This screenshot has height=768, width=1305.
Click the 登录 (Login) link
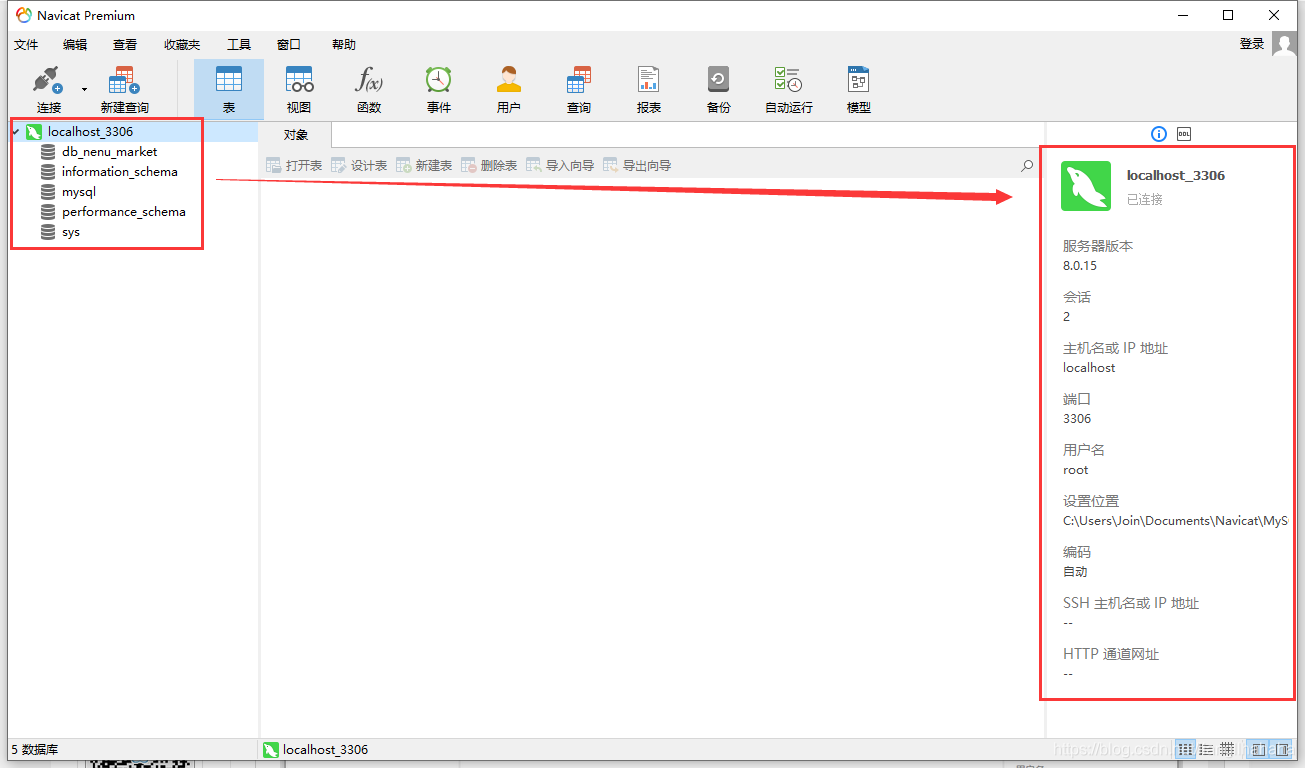point(1252,44)
